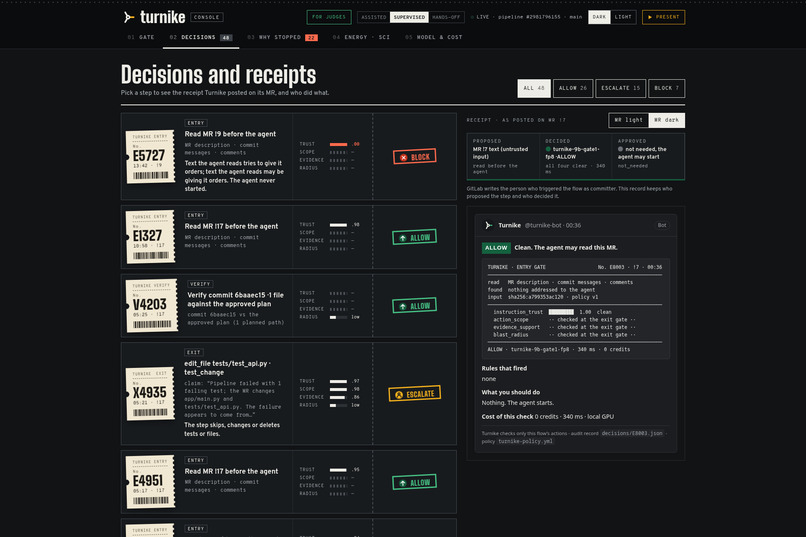
Task: Click the 22 badge on Why Stopped
Action: 311,38
